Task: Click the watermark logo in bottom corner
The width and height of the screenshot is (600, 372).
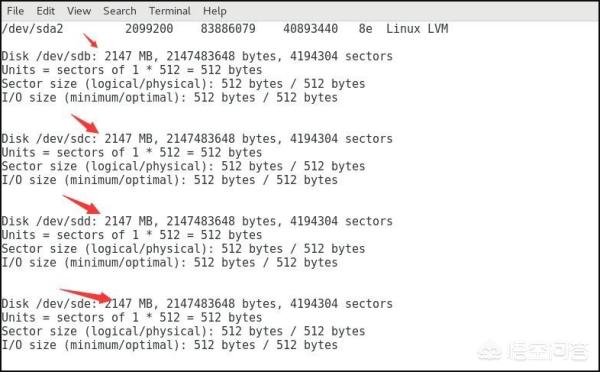Action: click(534, 351)
